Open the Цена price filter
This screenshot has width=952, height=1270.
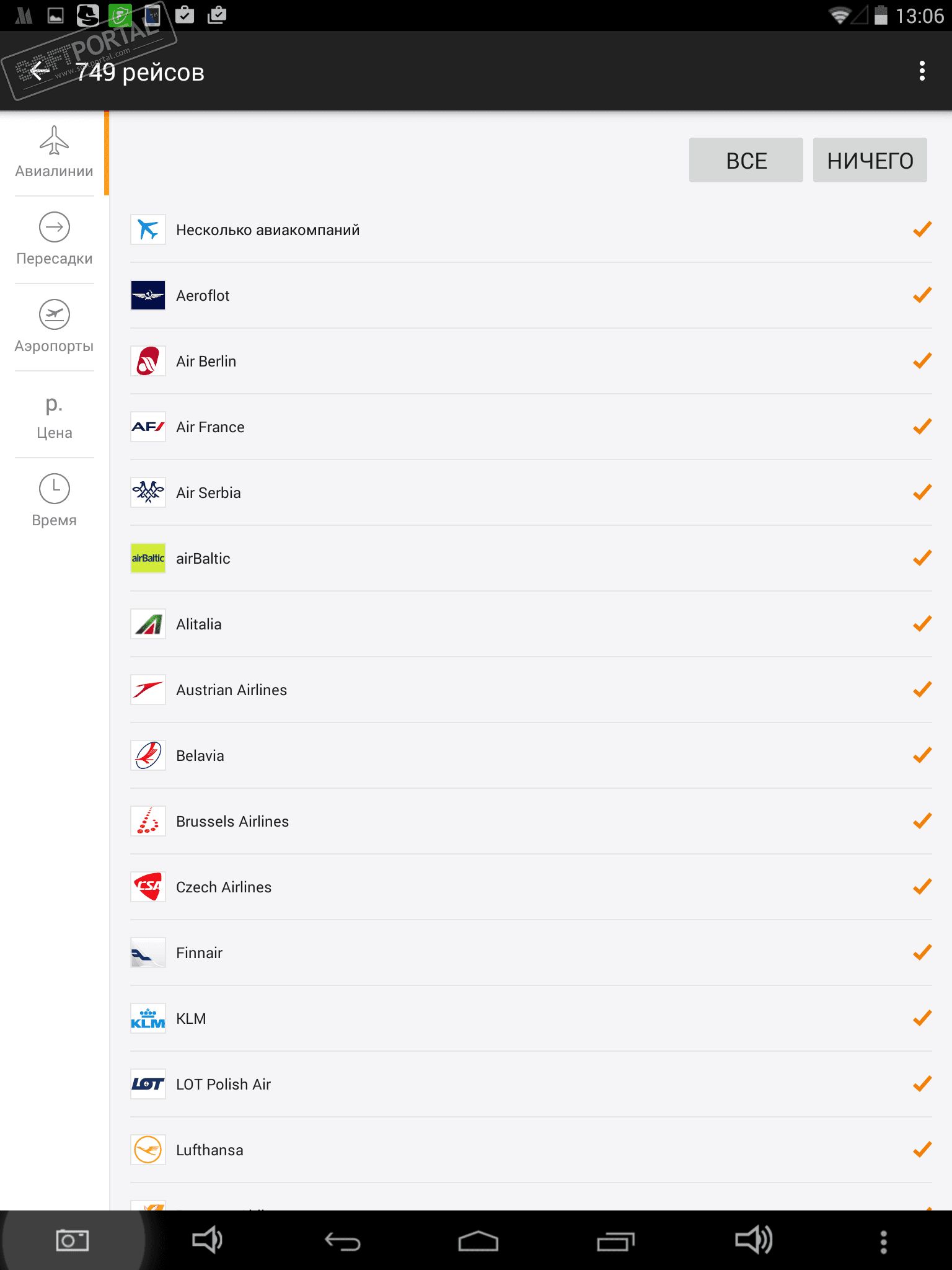[x=54, y=415]
